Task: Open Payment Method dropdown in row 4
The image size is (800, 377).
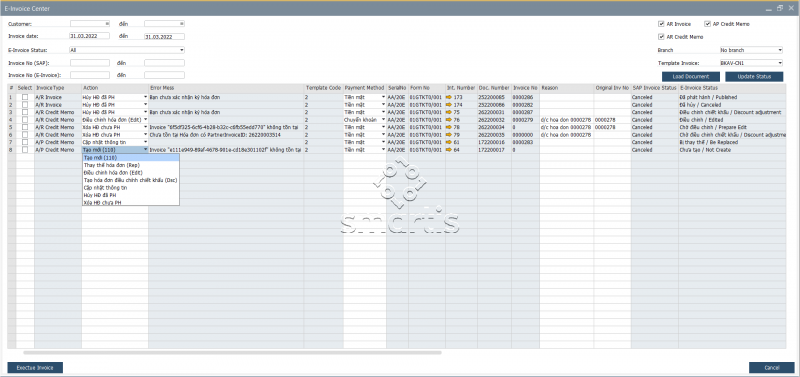Action: click(383, 119)
